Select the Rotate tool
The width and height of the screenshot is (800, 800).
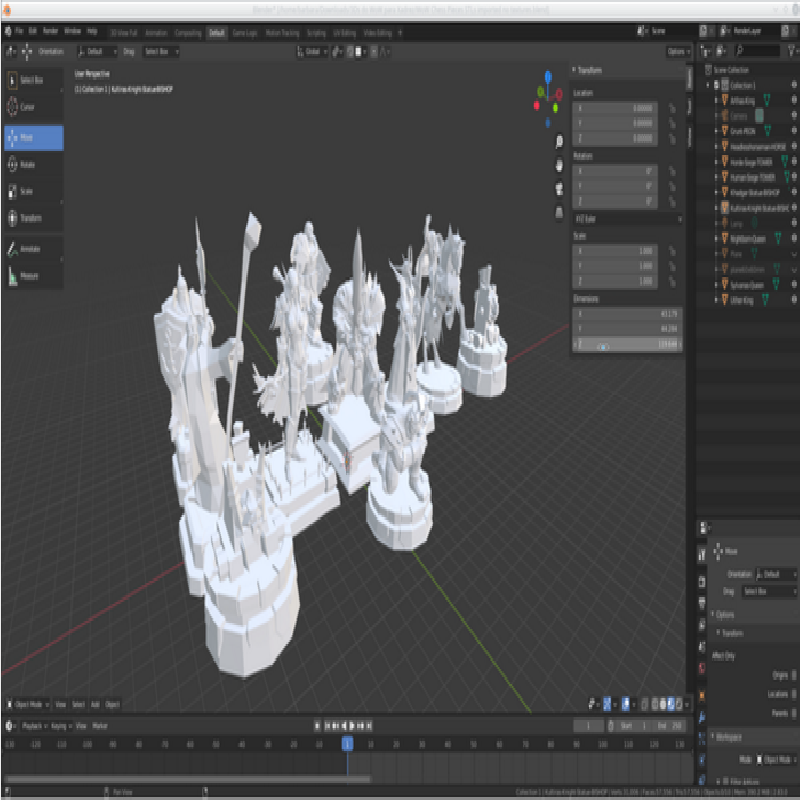(x=34, y=164)
